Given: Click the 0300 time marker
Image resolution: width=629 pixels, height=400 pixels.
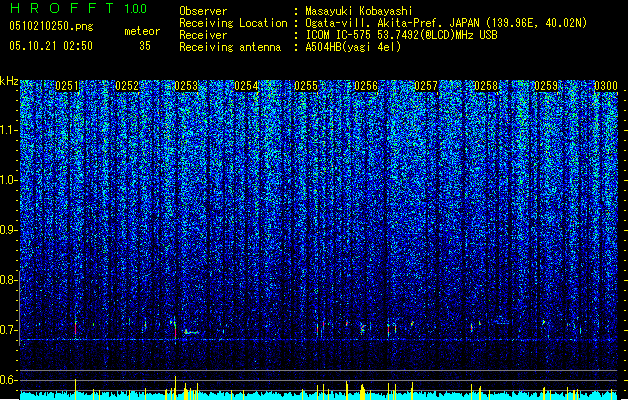Looking at the screenshot, I should [606, 86].
